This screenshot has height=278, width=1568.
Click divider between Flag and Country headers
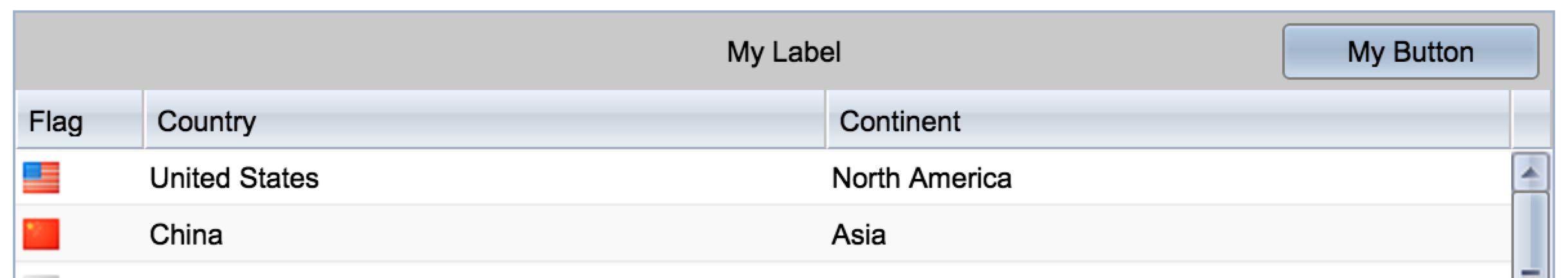click(144, 120)
